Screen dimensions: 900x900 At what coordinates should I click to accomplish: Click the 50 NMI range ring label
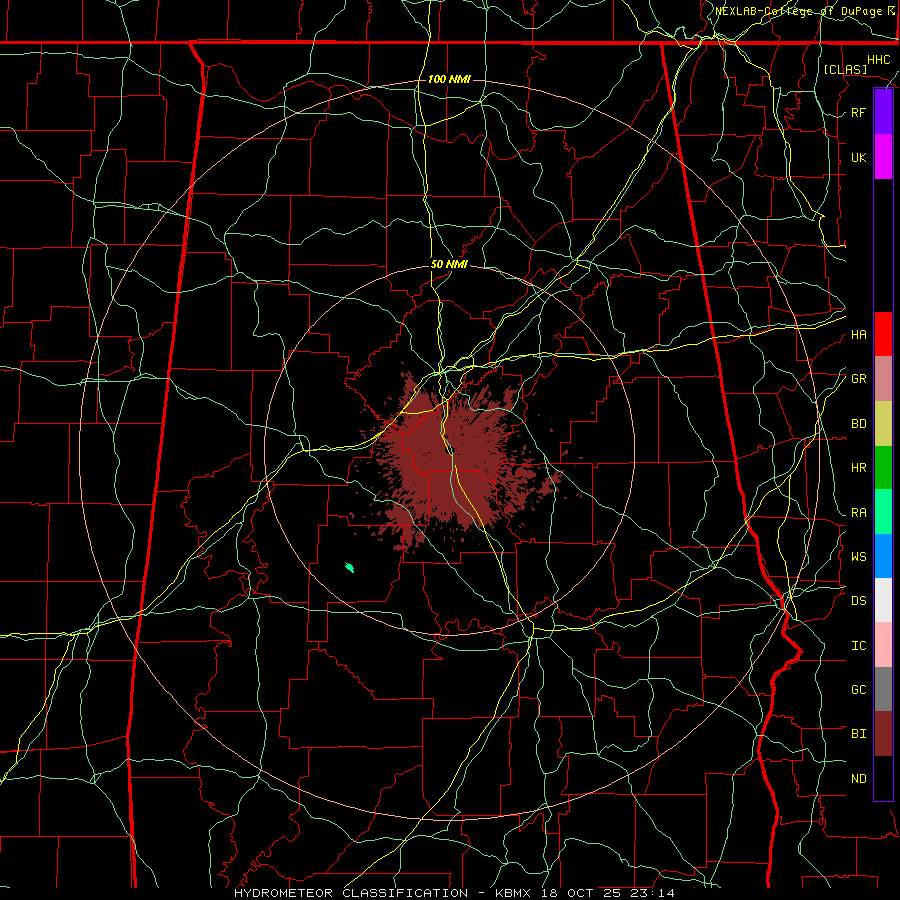tap(449, 264)
